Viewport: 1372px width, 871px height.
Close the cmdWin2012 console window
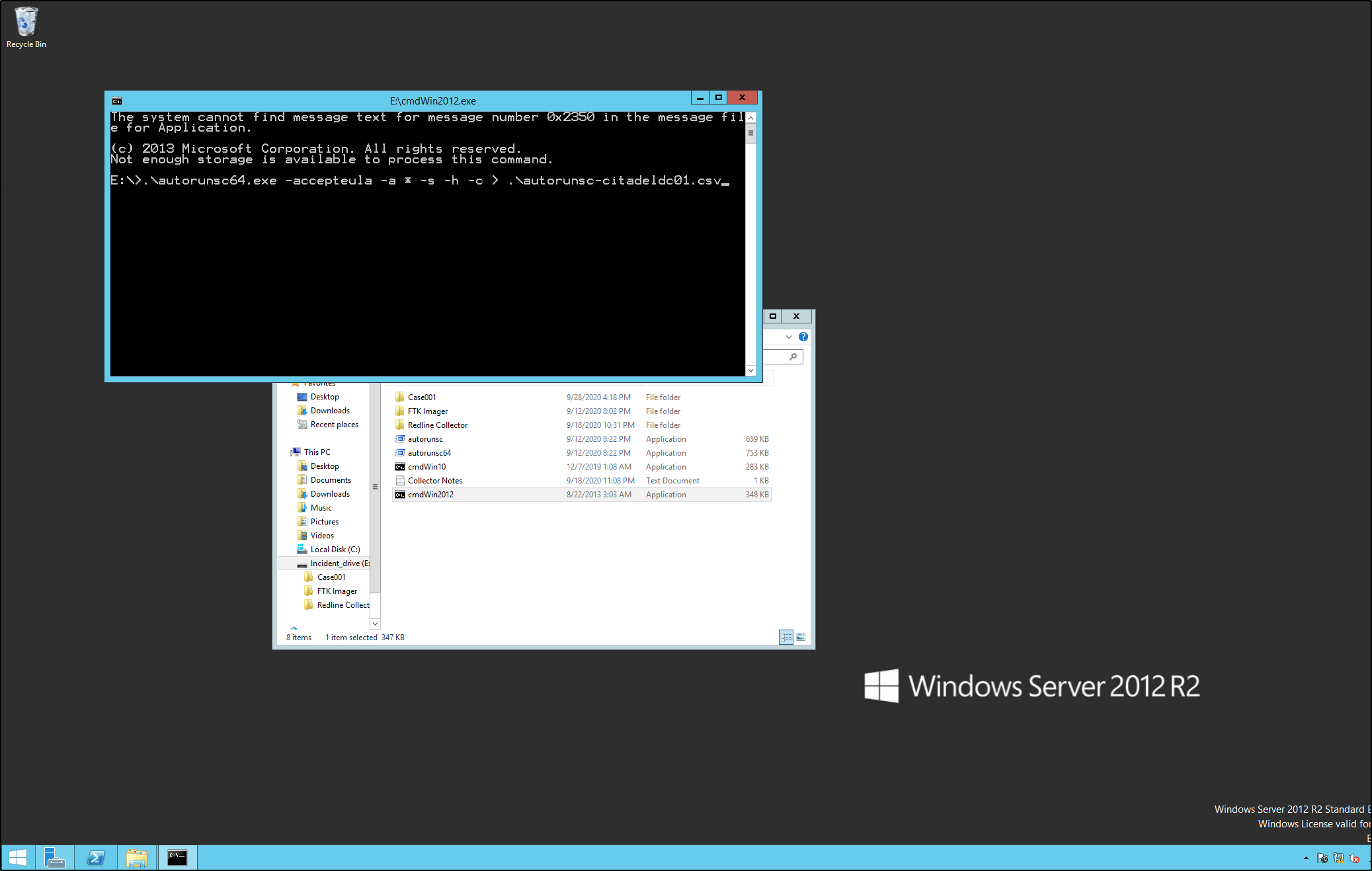pyautogui.click(x=743, y=98)
